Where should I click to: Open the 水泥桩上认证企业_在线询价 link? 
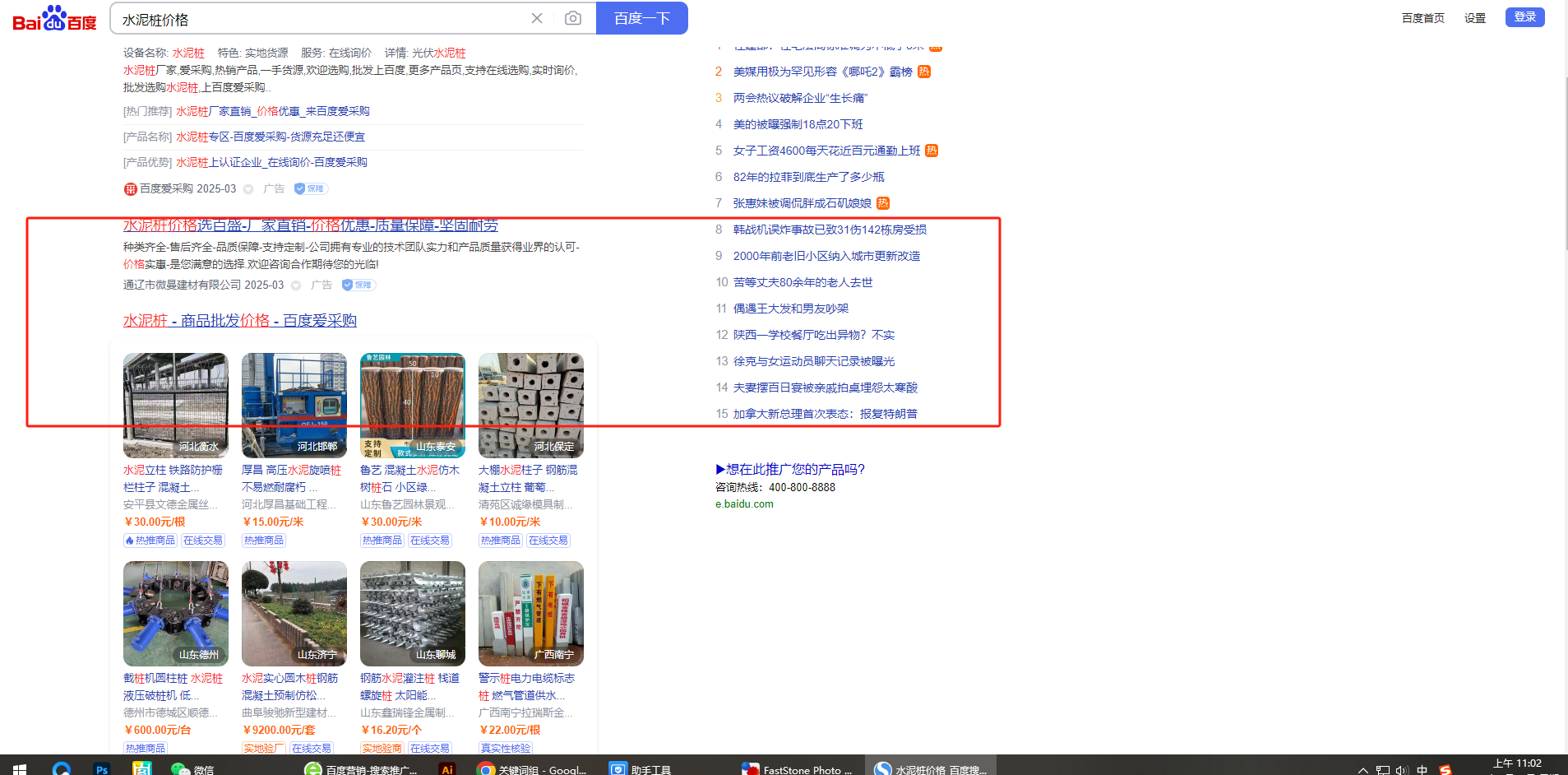pos(271,162)
